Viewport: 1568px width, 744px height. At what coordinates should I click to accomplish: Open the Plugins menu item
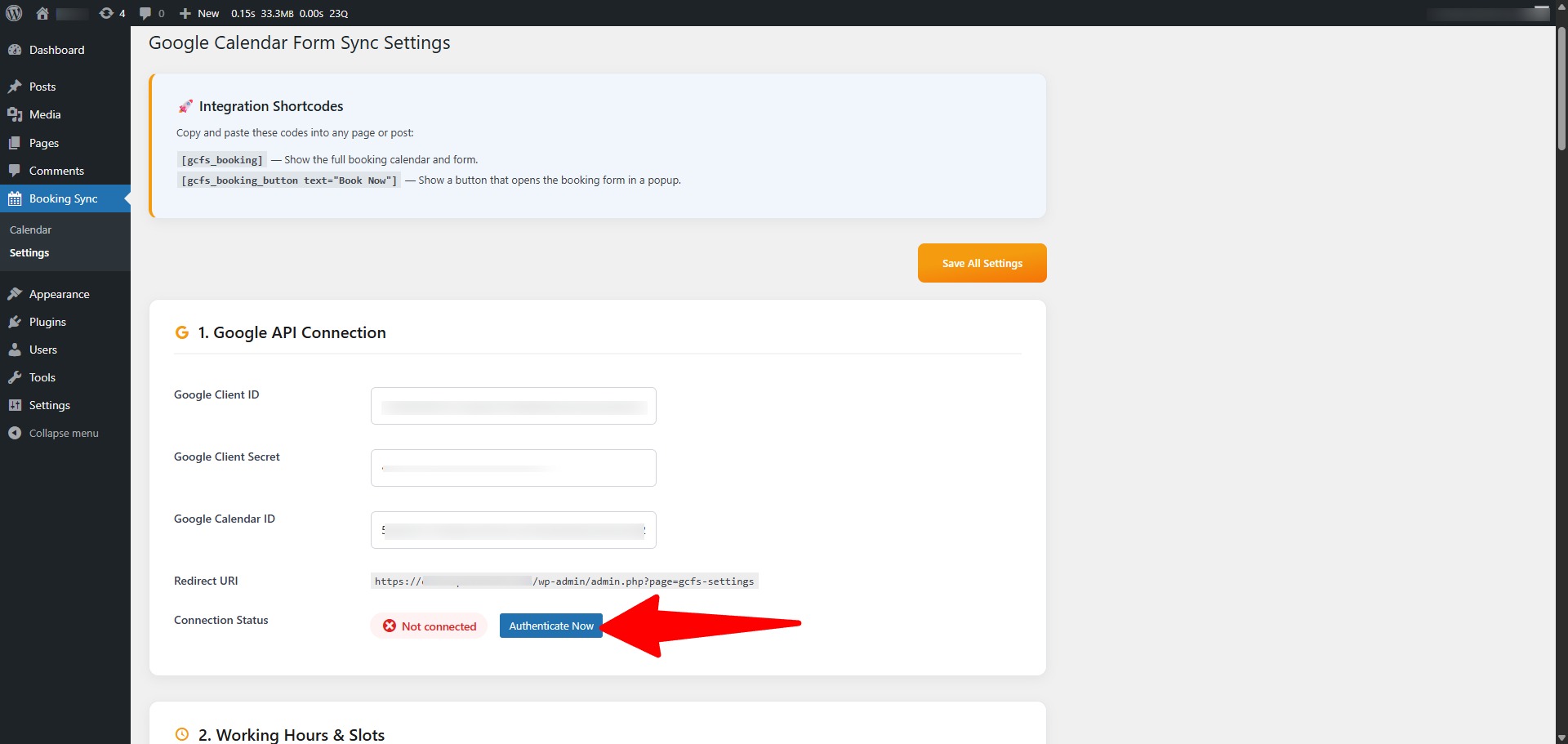[65, 322]
